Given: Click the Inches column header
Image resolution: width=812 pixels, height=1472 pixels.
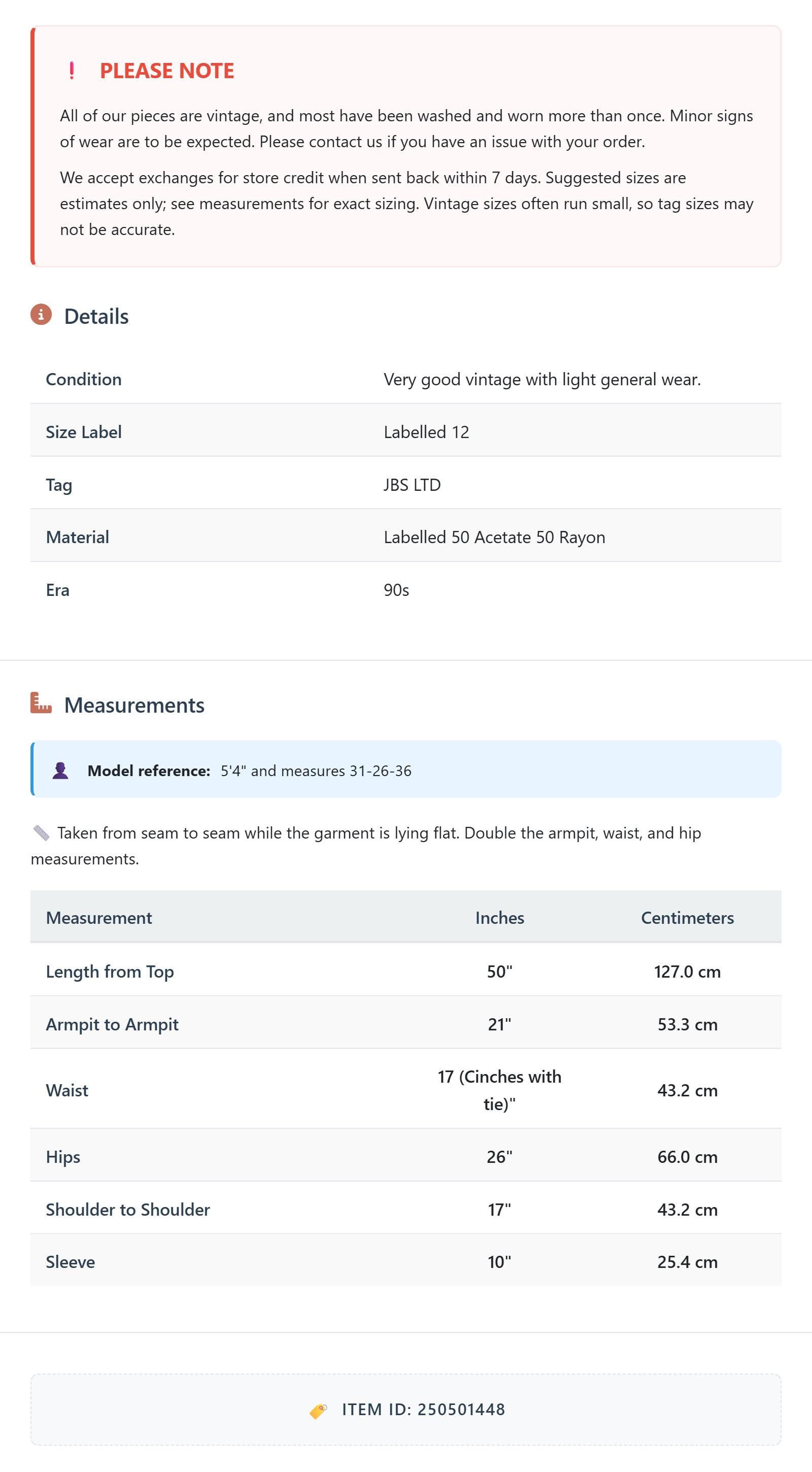Looking at the screenshot, I should coord(499,918).
